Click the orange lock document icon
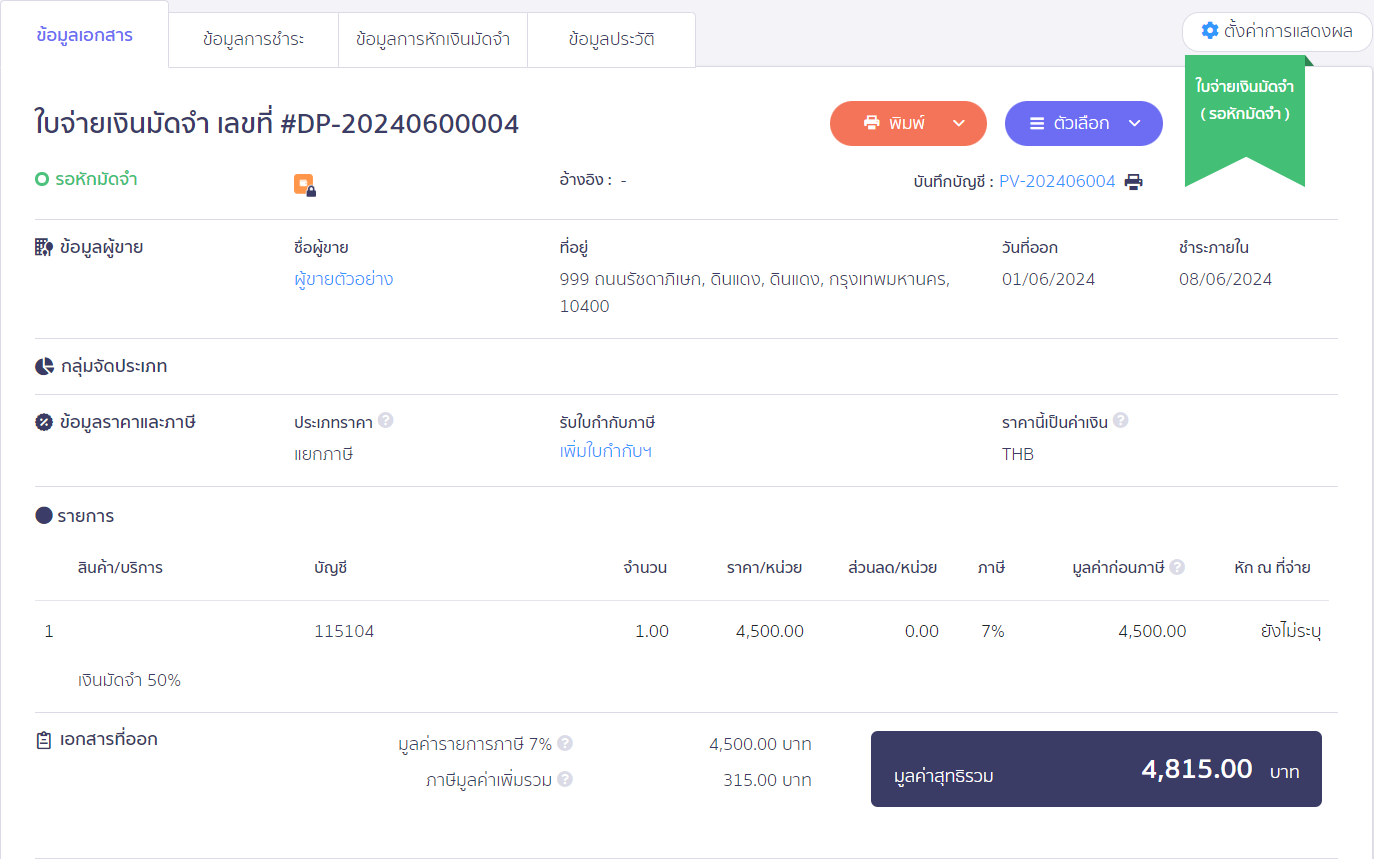 click(x=304, y=185)
